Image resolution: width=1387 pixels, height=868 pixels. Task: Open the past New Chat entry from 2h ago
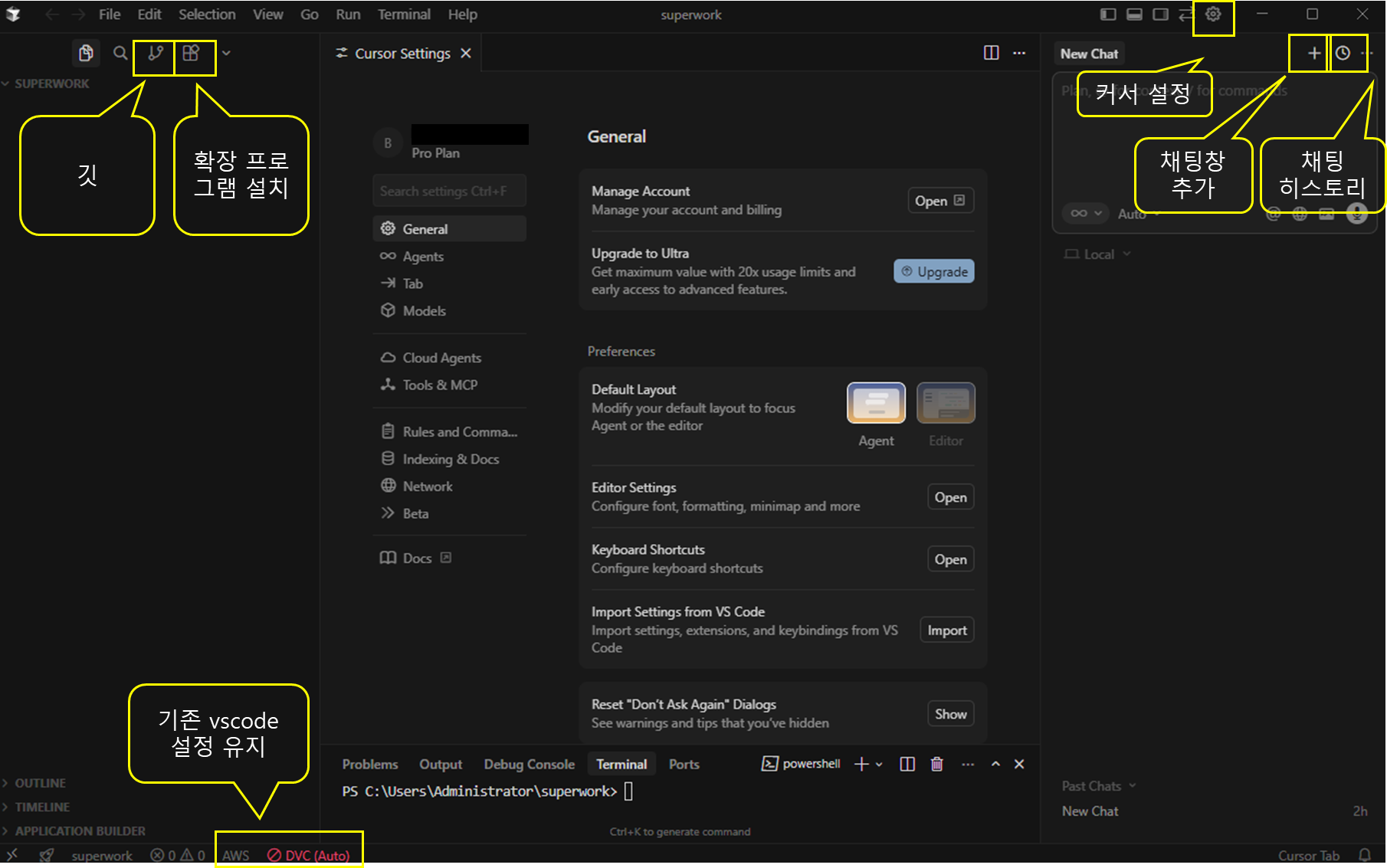click(x=1214, y=811)
